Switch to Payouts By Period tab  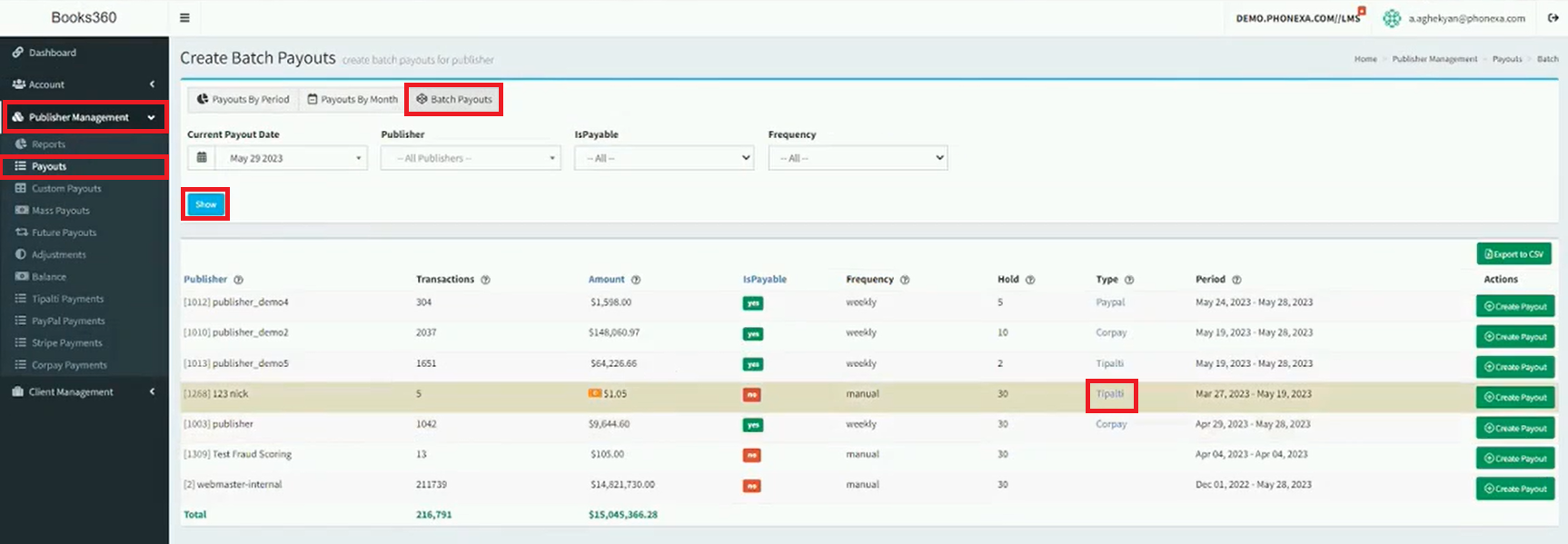[243, 99]
